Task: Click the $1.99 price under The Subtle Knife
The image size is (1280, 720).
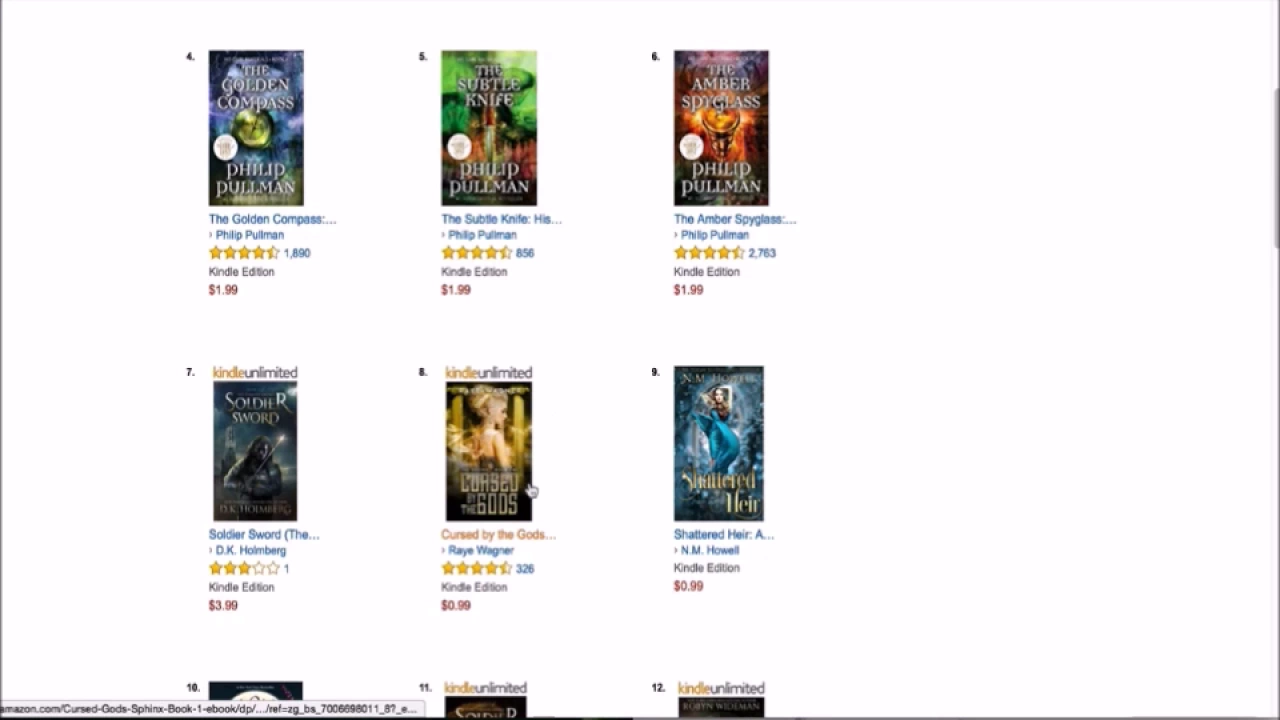Action: coord(456,290)
